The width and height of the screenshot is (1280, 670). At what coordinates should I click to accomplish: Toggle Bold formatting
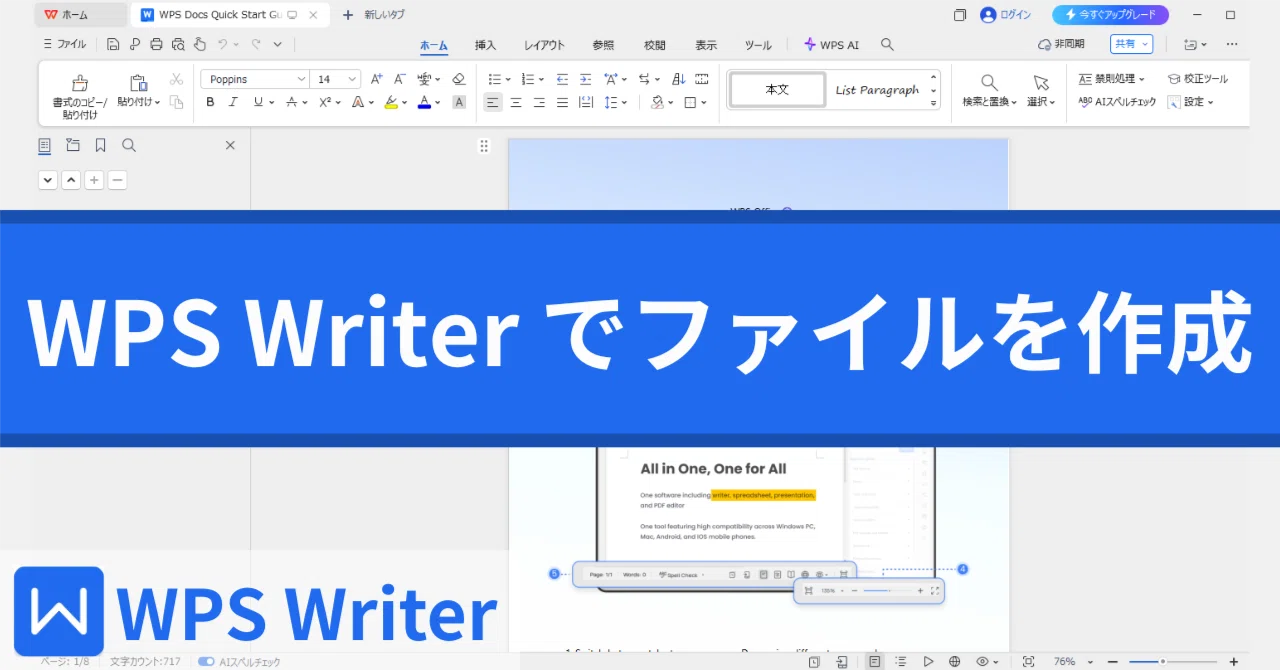tap(210, 102)
